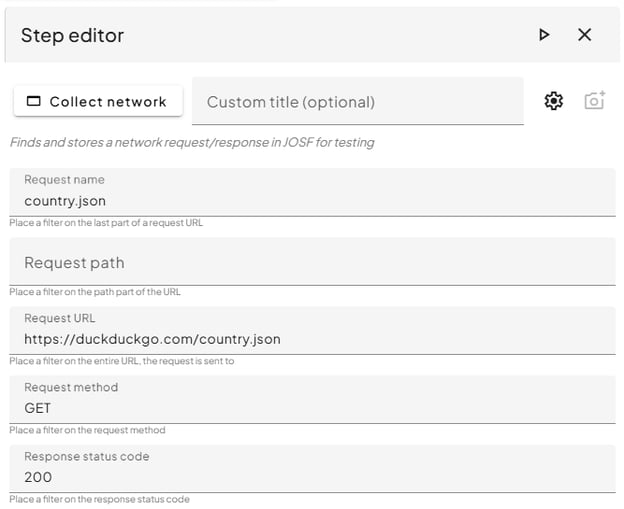Click the empty Request path field
Screen dimensions: 624x509
click(x=312, y=263)
